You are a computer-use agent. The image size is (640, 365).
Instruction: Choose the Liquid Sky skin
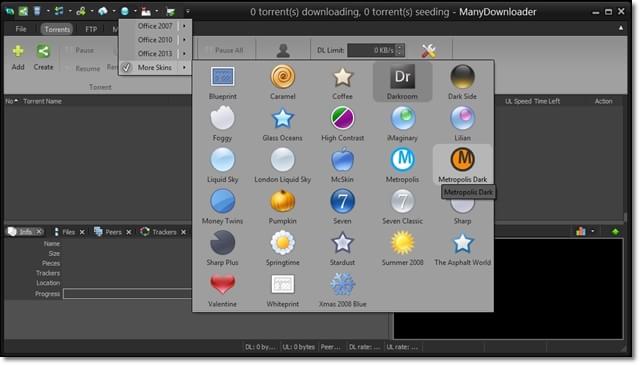pos(222,160)
